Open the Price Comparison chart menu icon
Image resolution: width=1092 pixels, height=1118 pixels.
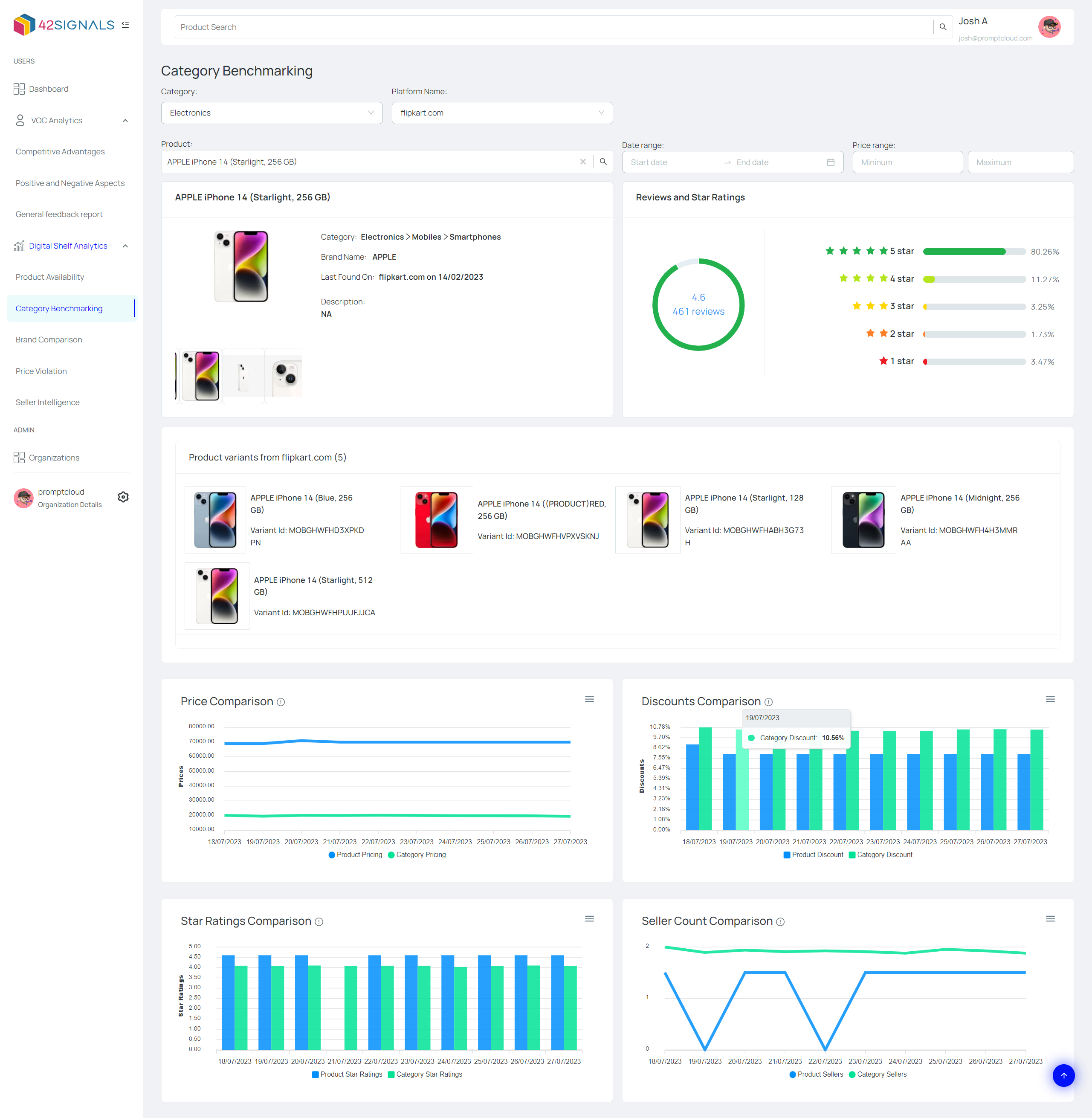tap(589, 699)
